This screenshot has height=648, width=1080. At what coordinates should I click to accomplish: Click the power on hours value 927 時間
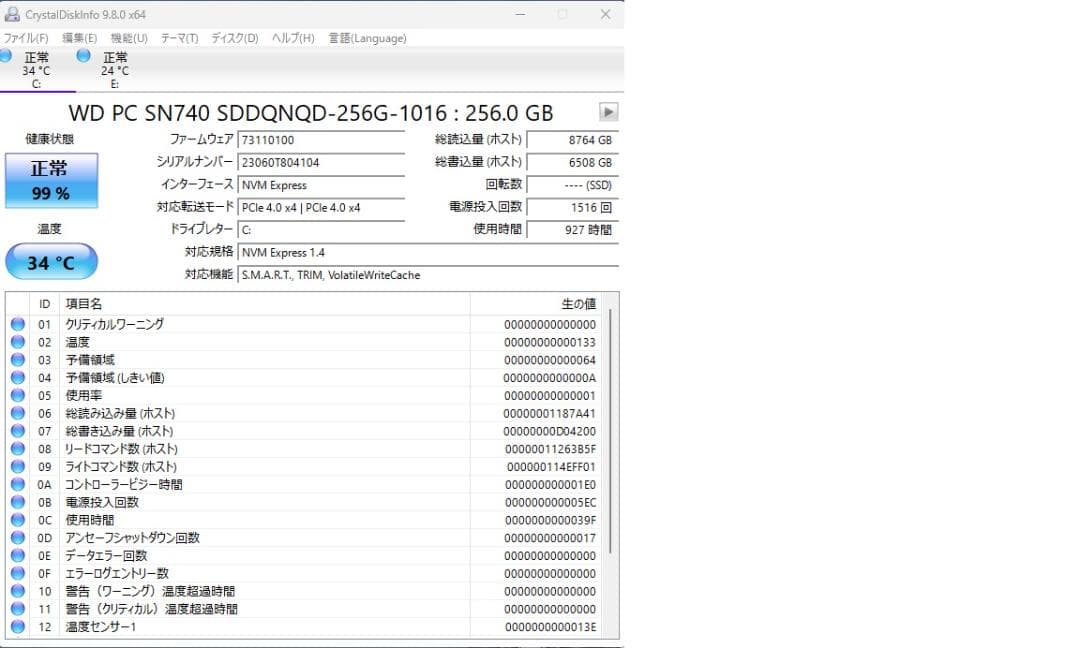572,230
